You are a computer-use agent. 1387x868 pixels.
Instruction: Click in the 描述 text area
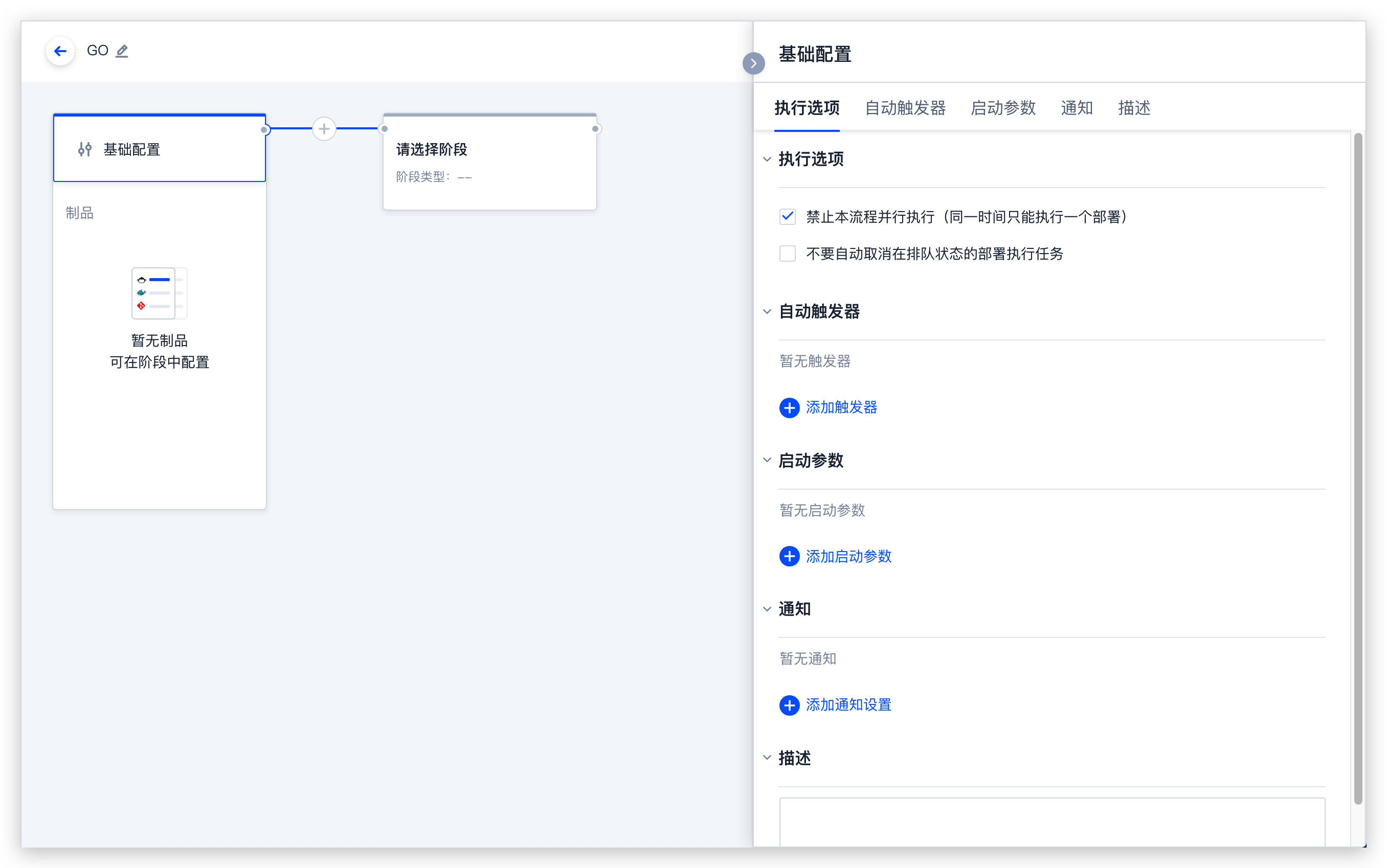coord(1052,821)
